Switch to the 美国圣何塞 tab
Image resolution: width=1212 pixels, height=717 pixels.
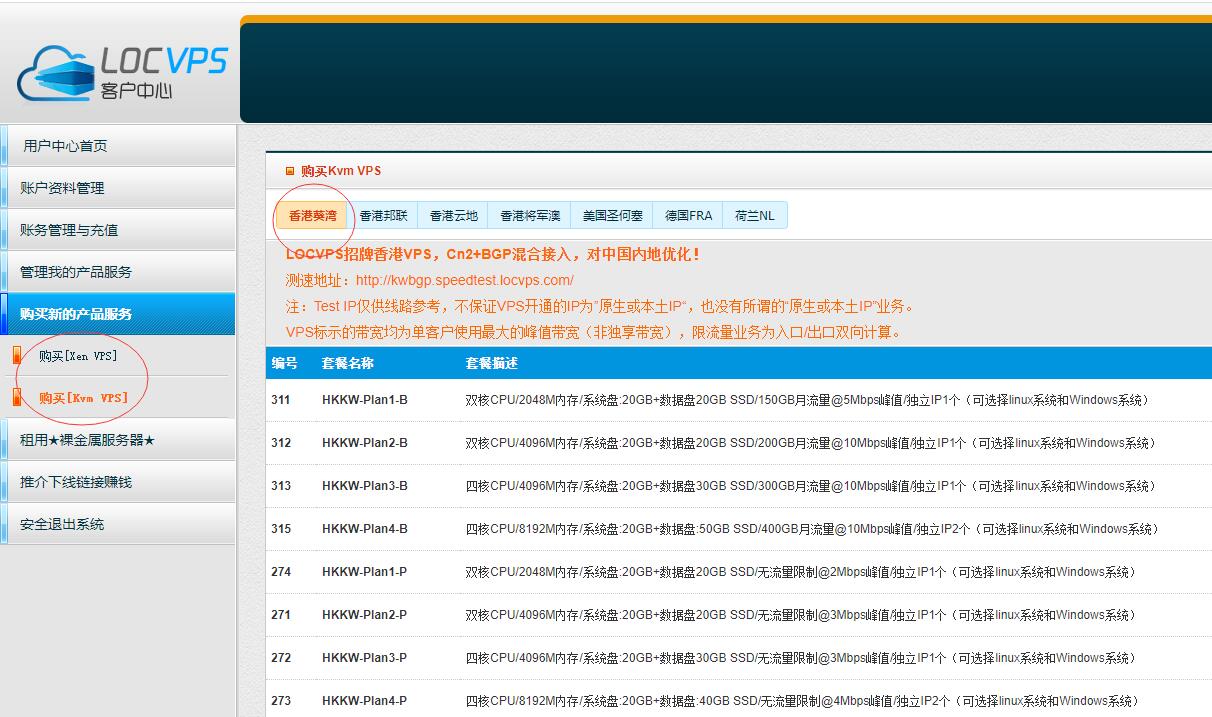point(613,215)
